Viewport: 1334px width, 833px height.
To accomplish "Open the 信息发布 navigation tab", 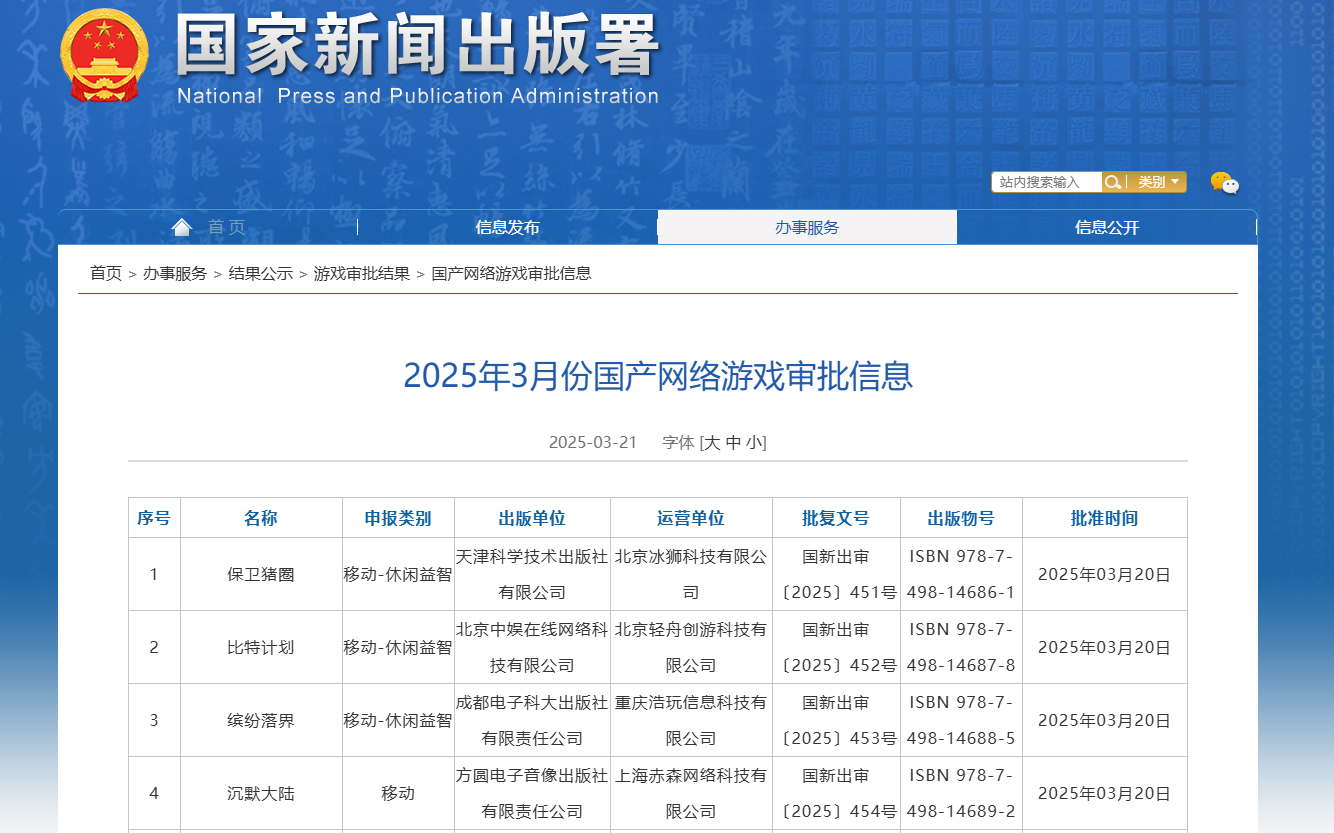I will click(507, 228).
